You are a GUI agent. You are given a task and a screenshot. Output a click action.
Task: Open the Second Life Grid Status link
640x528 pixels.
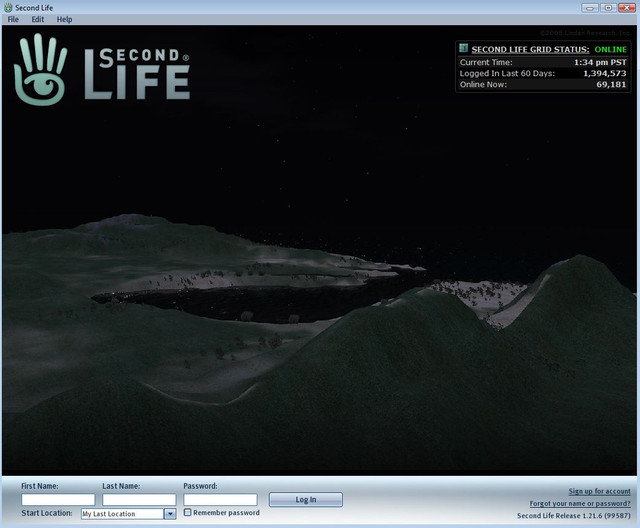(x=530, y=49)
